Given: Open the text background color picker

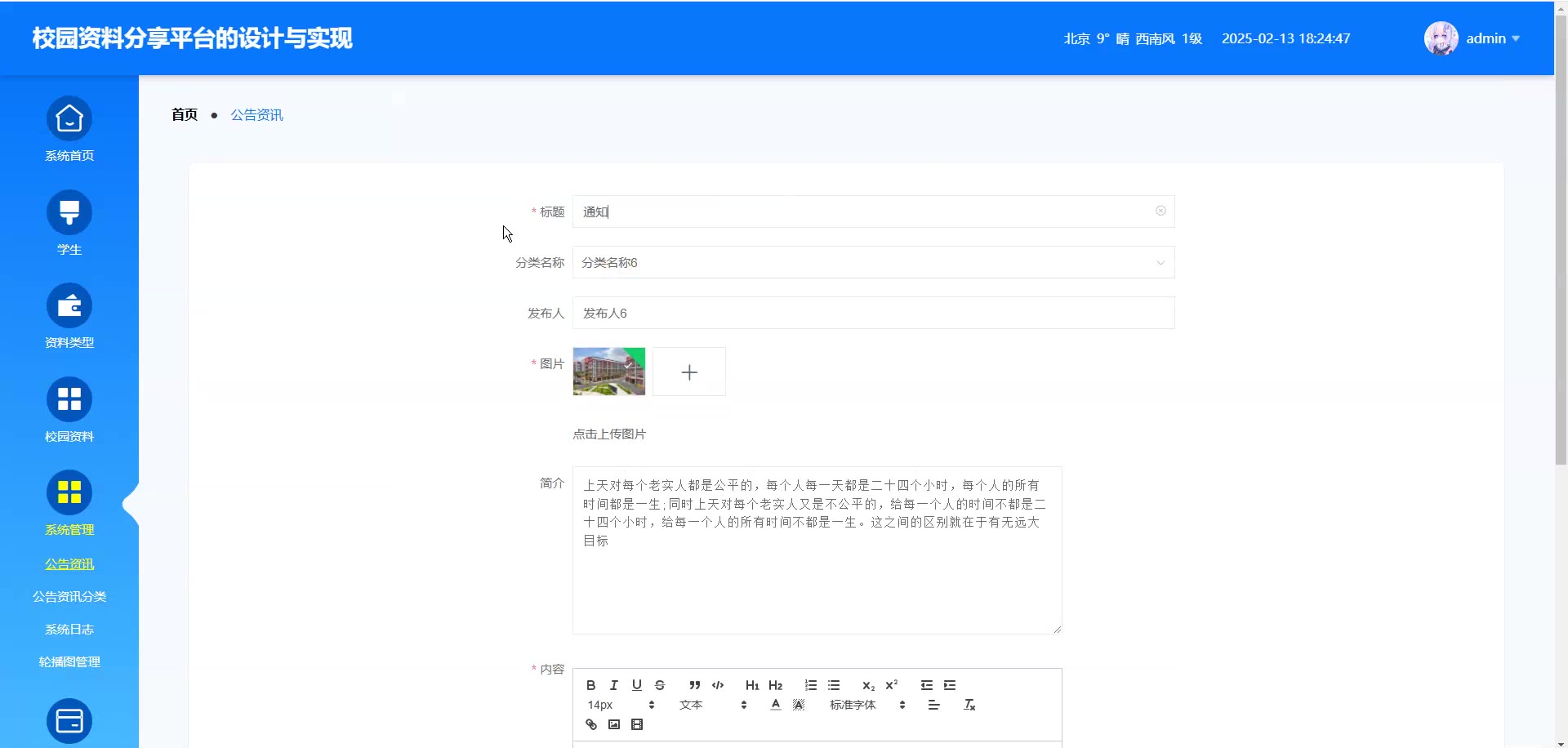Looking at the screenshot, I should (799, 705).
